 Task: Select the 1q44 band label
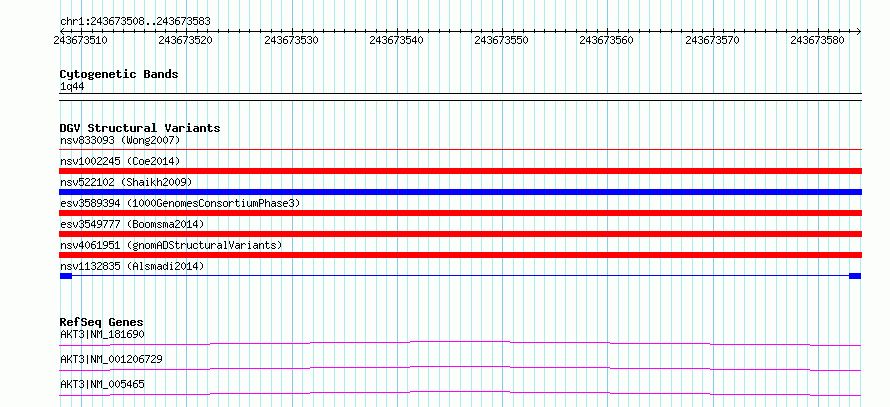72,87
